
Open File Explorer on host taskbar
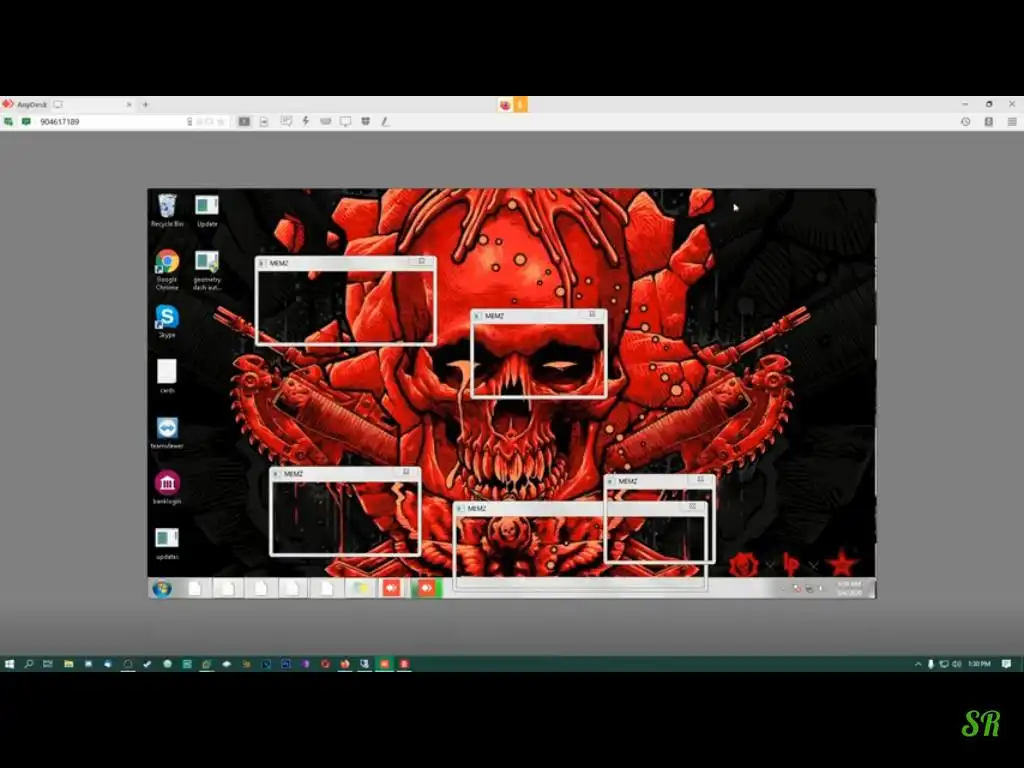(69, 664)
